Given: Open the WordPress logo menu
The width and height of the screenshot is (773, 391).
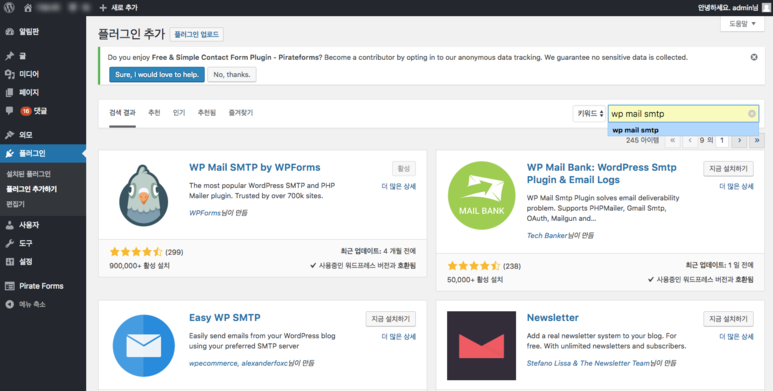Looking at the screenshot, I should (9, 7).
